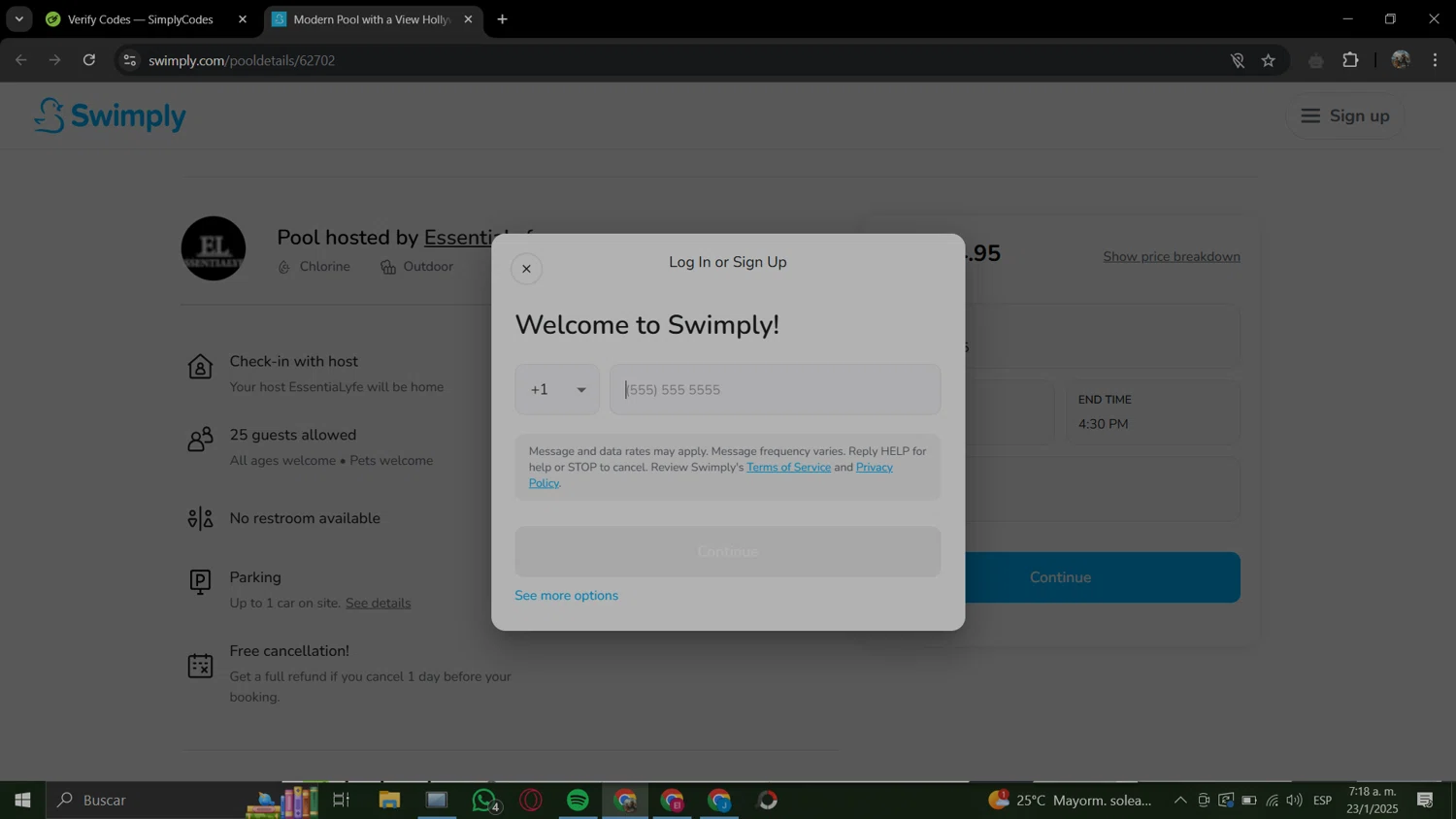Screen dimensions: 1456x819
Task: Reload the page
Action: (89, 60)
